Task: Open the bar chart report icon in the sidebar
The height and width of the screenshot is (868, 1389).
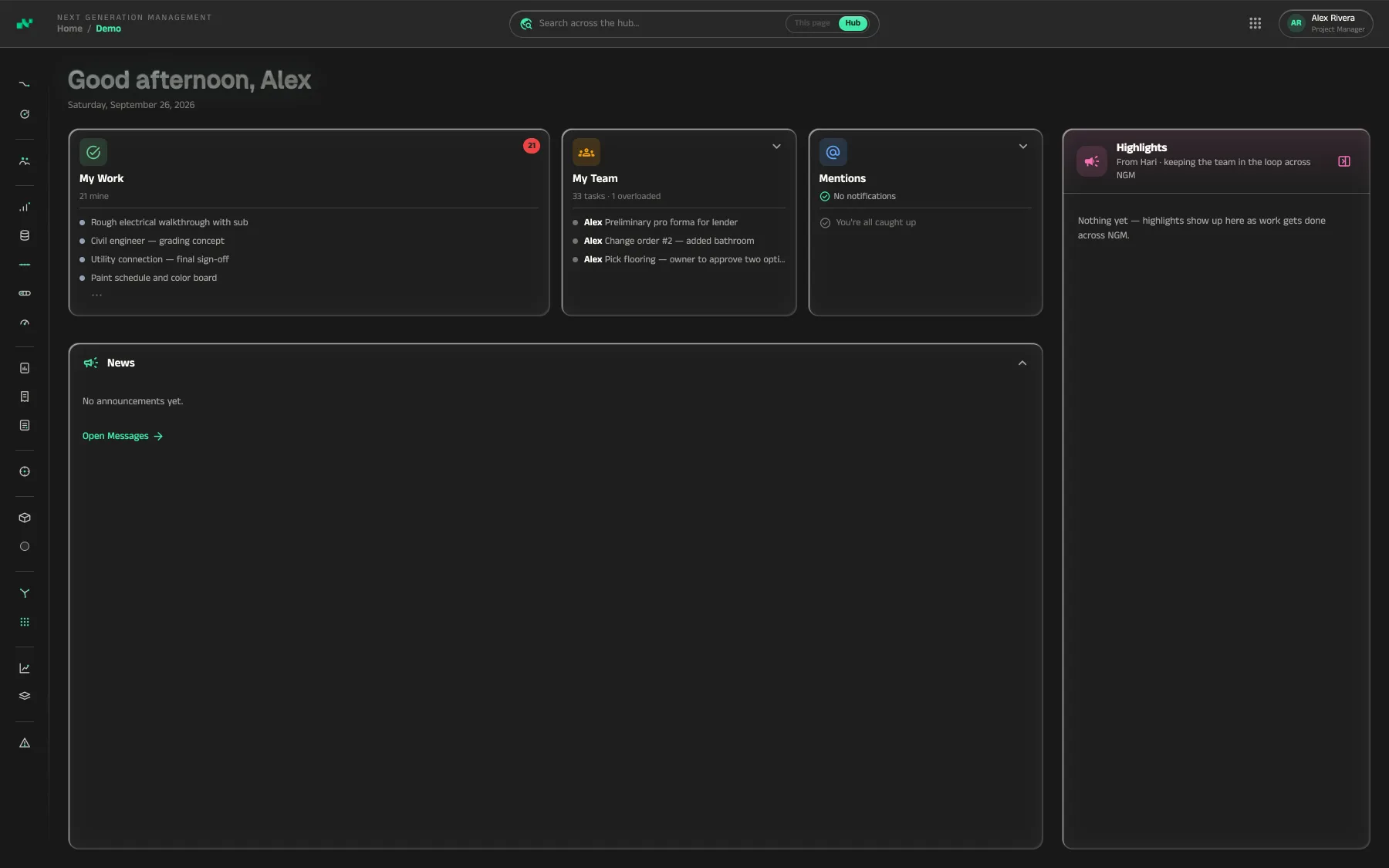Action: (25, 368)
